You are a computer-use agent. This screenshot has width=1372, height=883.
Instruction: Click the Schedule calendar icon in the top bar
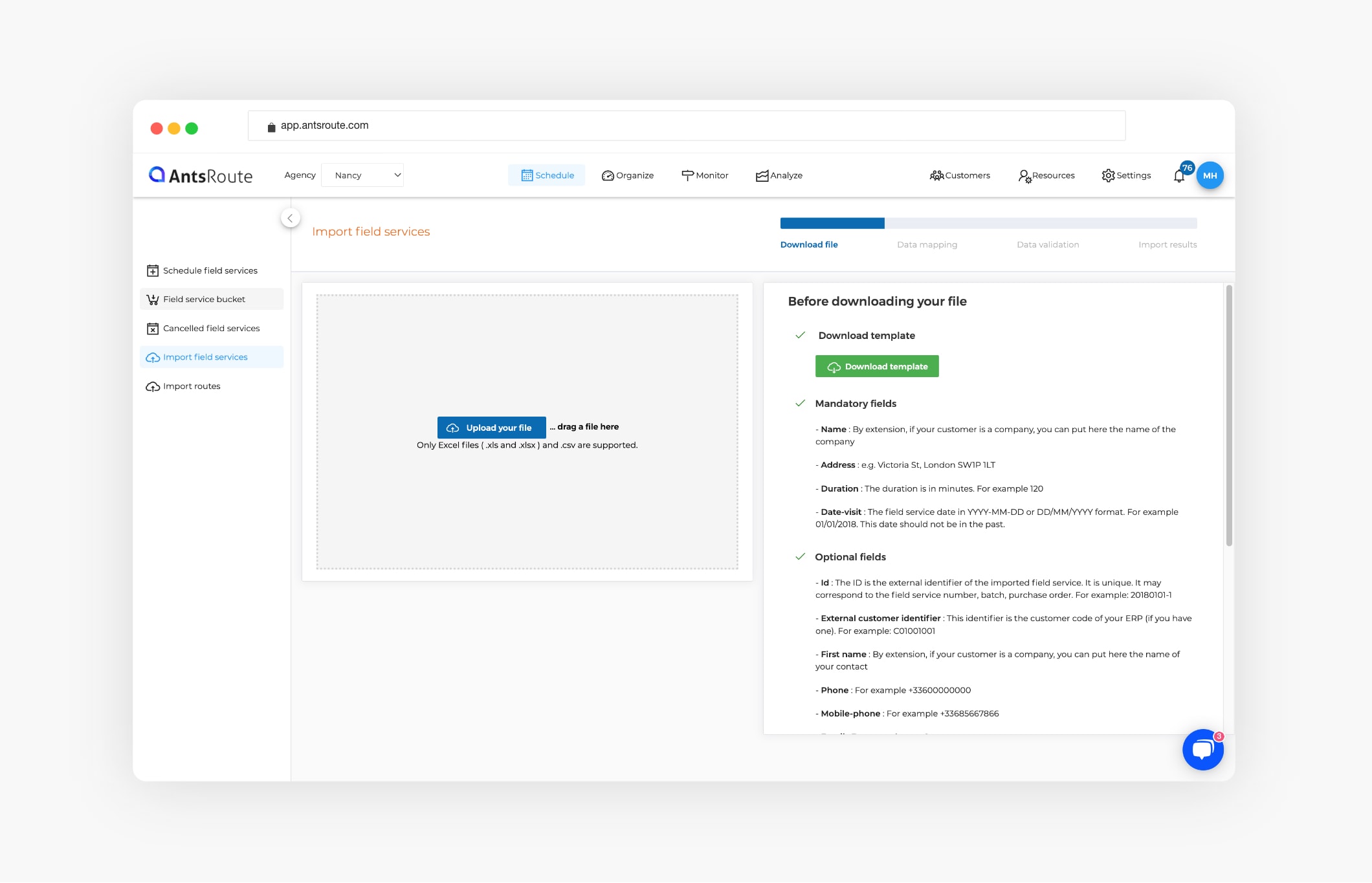click(527, 175)
